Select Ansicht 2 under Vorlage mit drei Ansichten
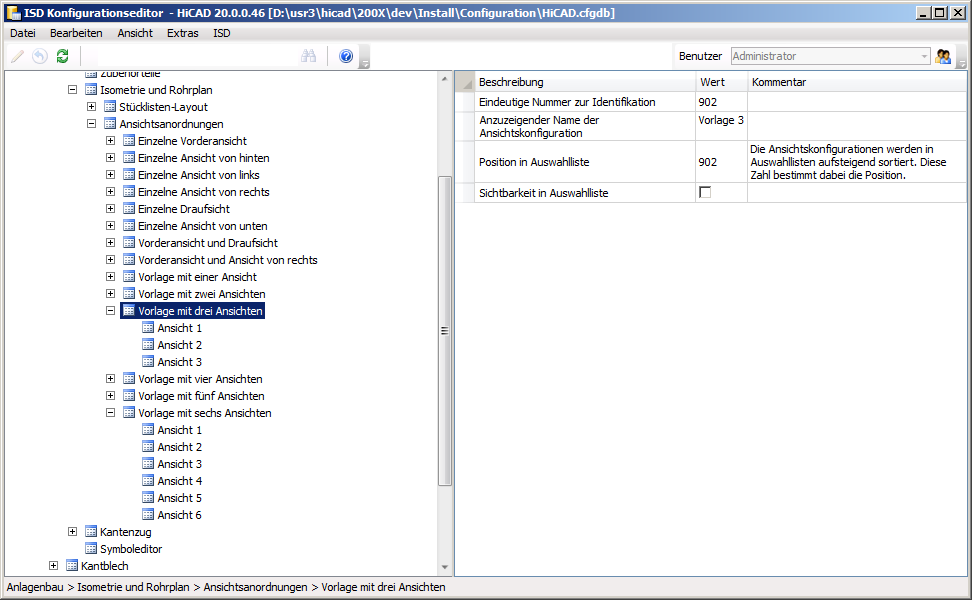 point(179,345)
